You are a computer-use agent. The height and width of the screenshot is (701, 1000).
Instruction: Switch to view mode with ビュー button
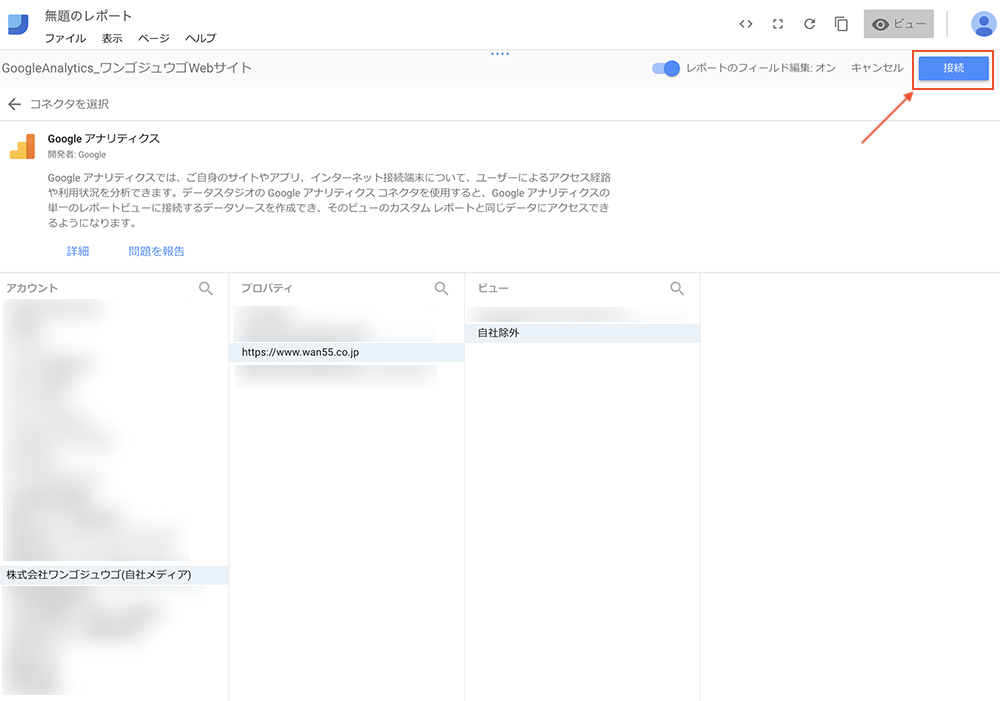pyautogui.click(x=899, y=24)
